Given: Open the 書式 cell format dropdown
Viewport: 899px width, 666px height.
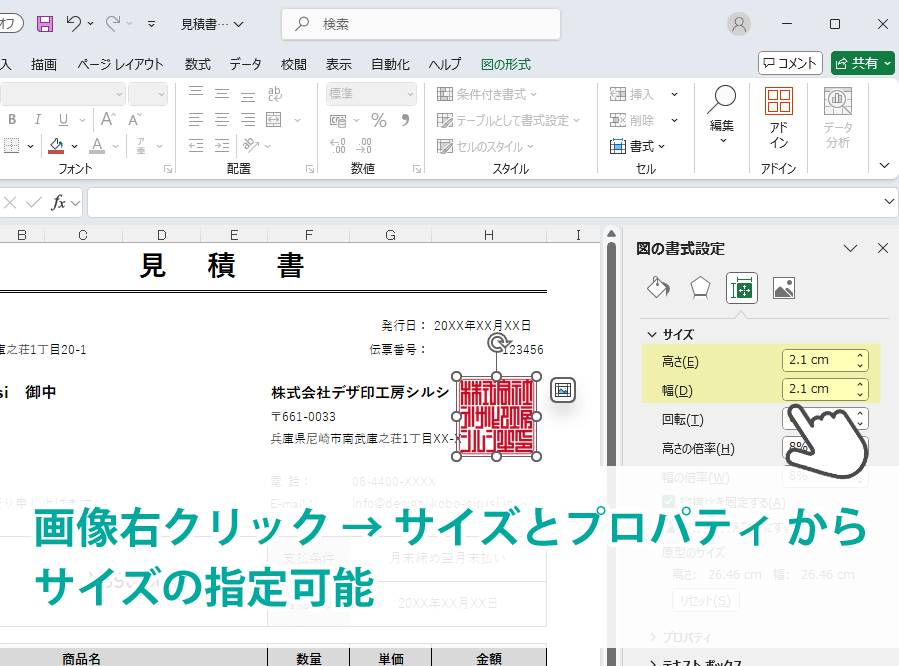Looking at the screenshot, I should (638, 147).
